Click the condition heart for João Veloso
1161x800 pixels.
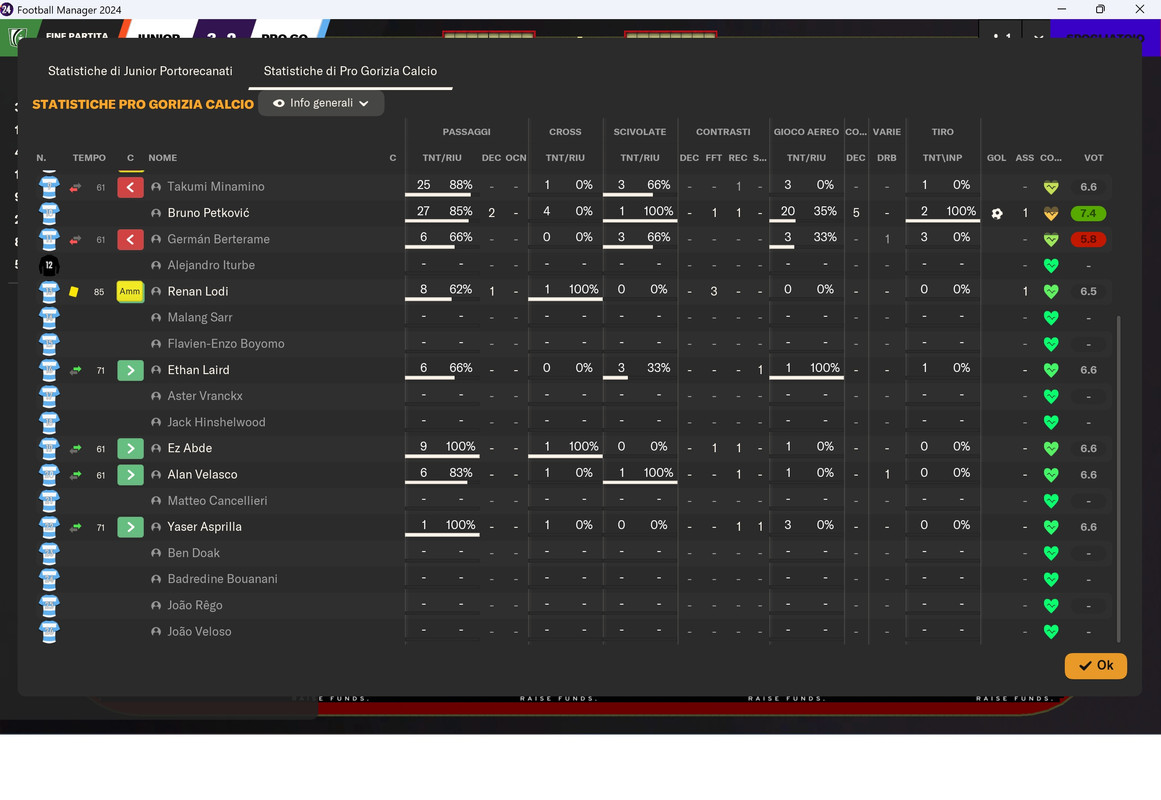(1051, 632)
